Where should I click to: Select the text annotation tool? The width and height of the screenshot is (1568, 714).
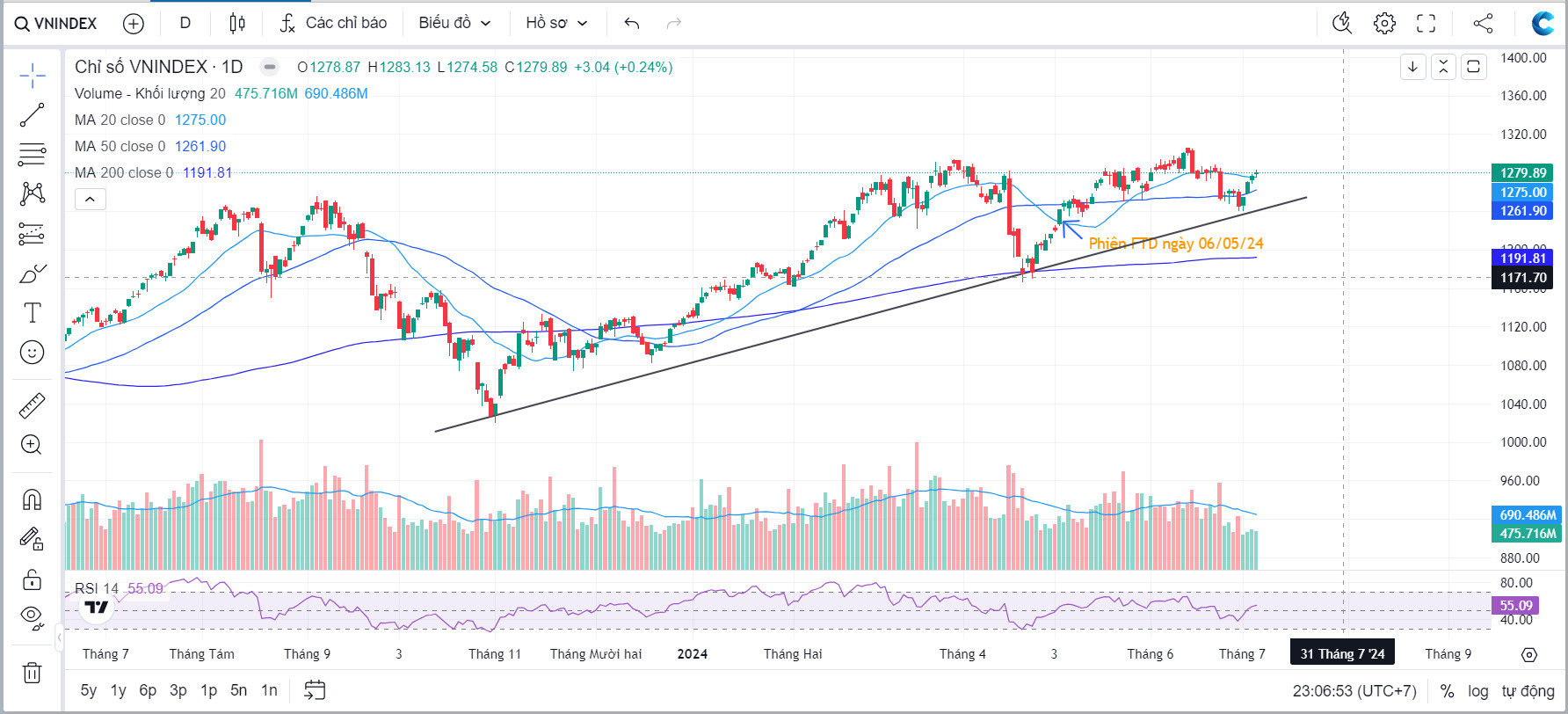pos(33,313)
